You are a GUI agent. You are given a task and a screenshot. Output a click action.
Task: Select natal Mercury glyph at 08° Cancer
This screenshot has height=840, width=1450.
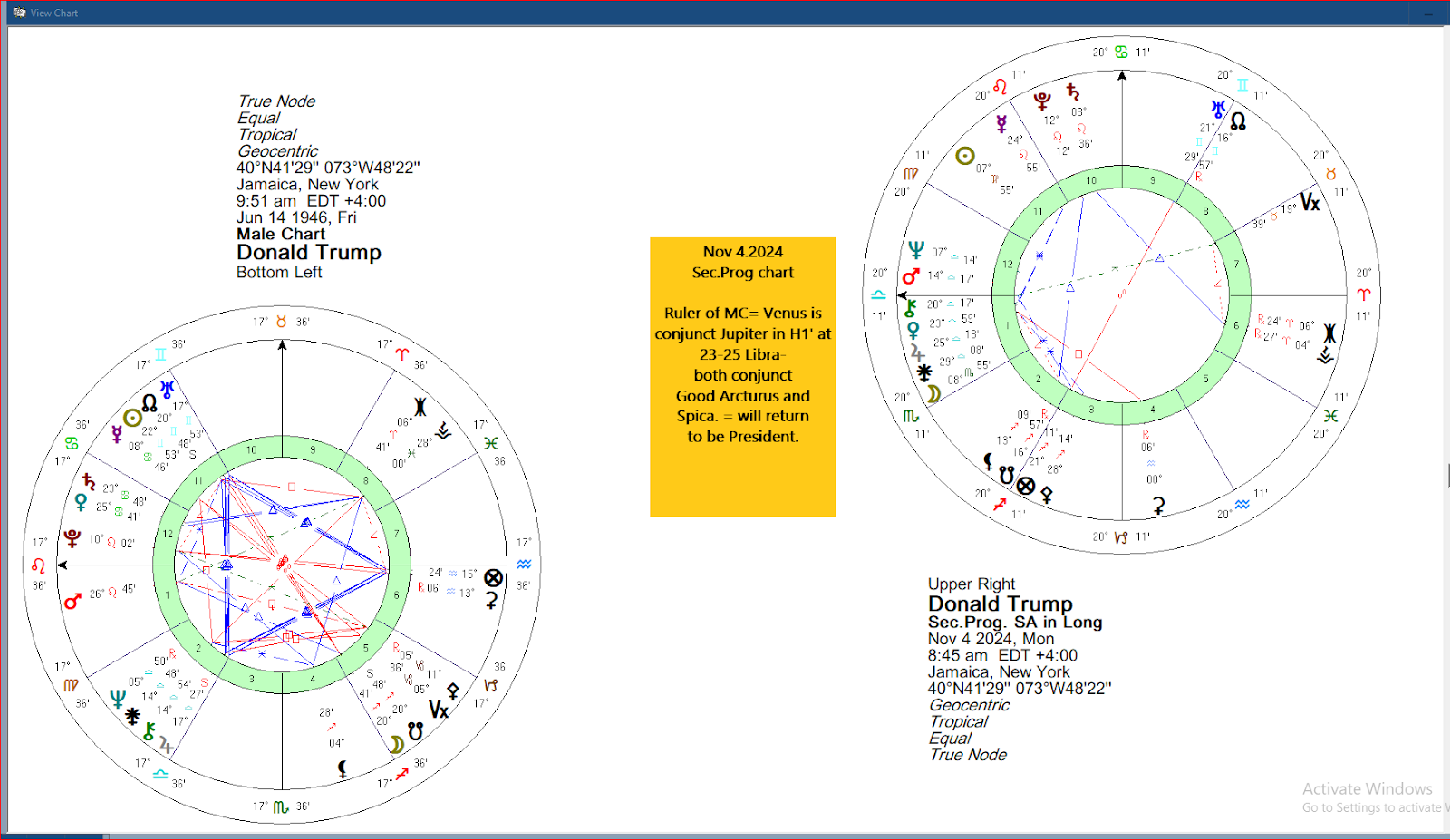point(117,434)
